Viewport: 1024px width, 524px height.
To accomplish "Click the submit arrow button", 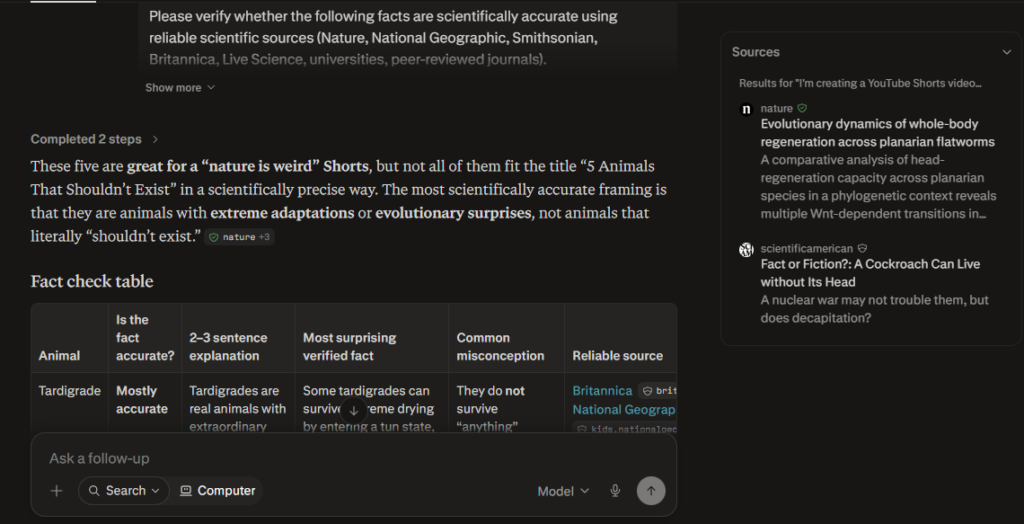I will (x=650, y=491).
